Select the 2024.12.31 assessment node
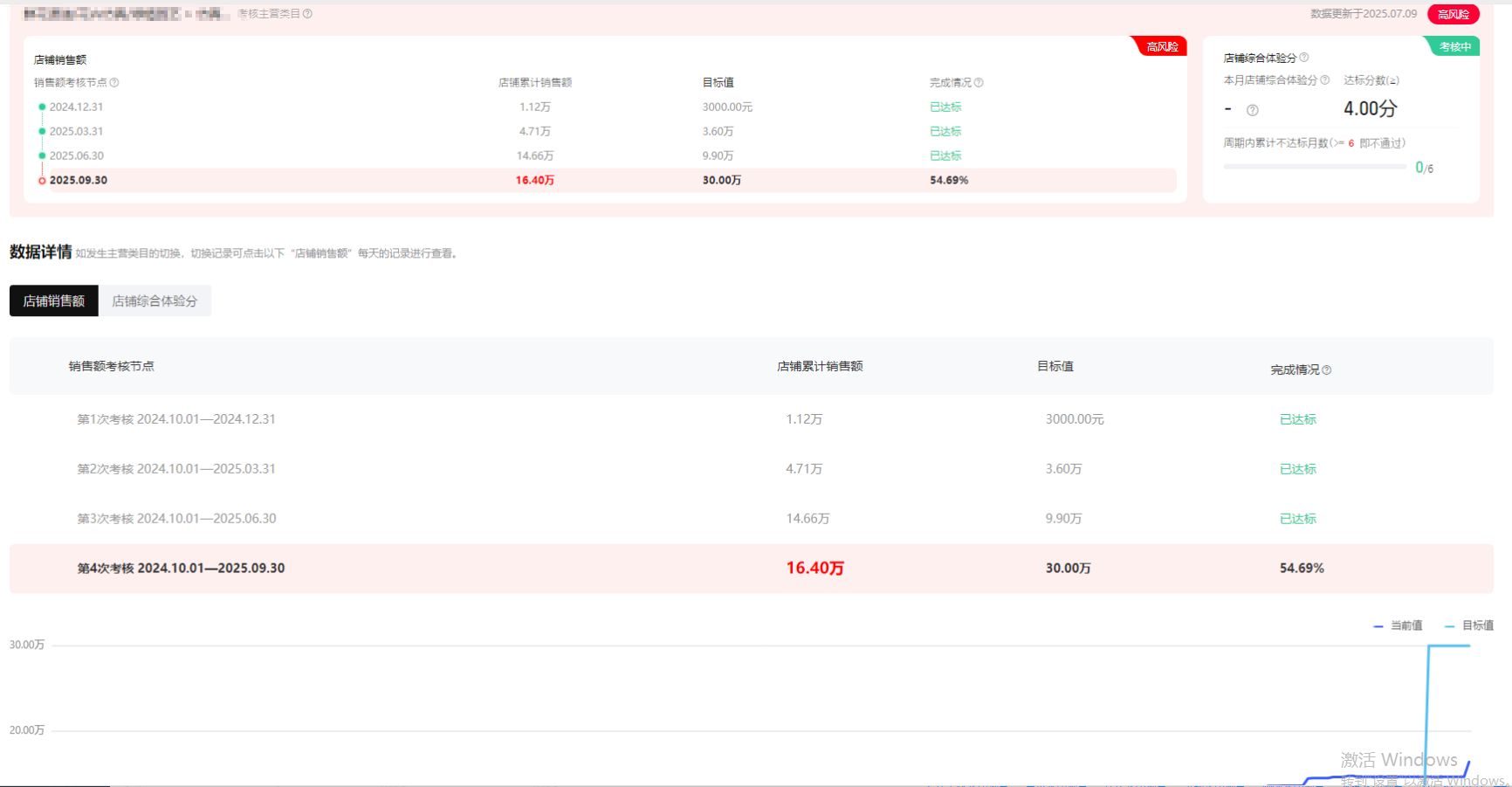 click(76, 107)
